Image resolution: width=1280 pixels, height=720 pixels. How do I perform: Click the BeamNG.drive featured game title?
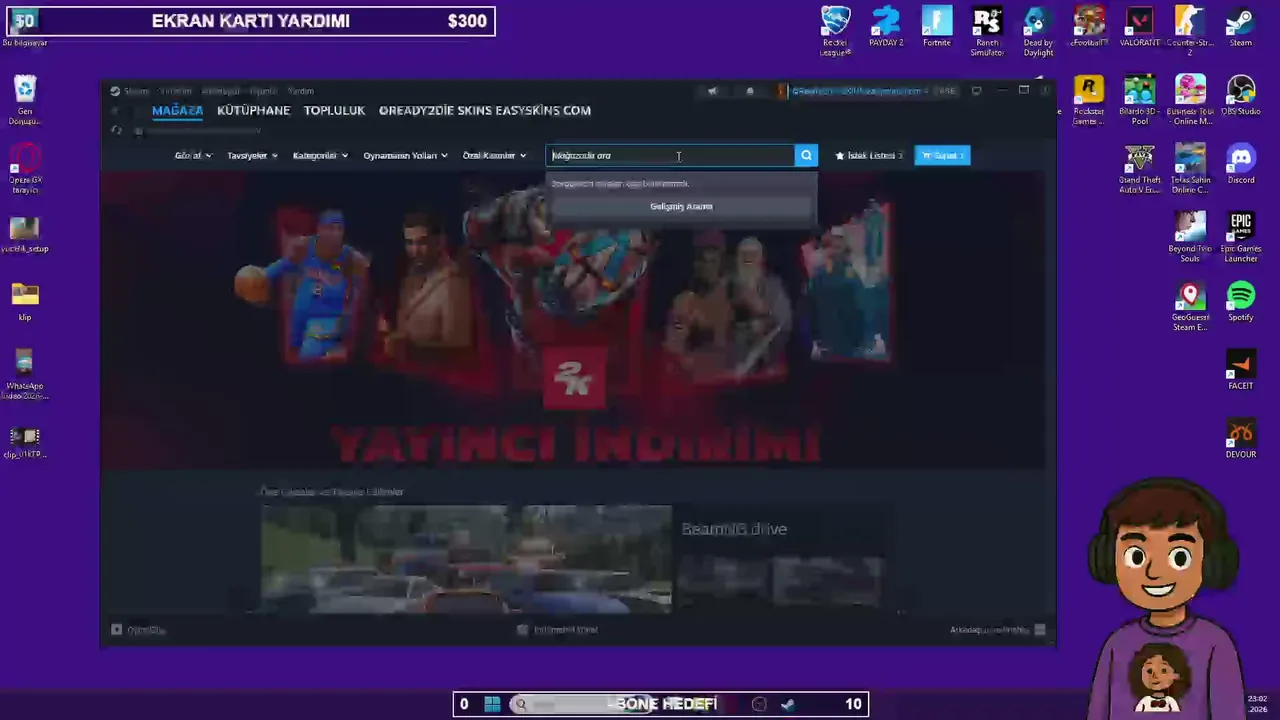click(x=734, y=529)
